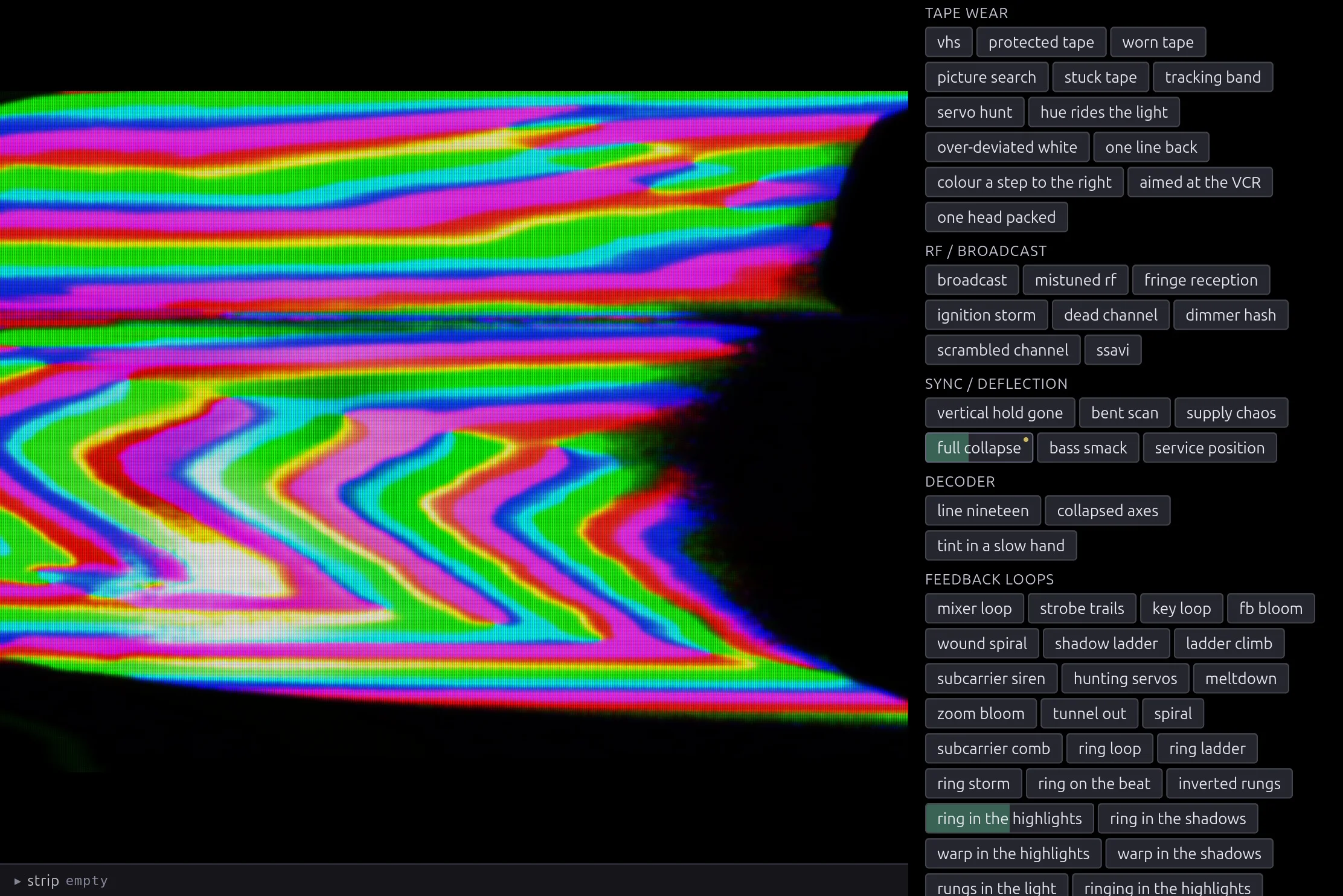Apply the scrambled channel preset
Screen dimensions: 1343x896
pyautogui.click(x=1002, y=350)
